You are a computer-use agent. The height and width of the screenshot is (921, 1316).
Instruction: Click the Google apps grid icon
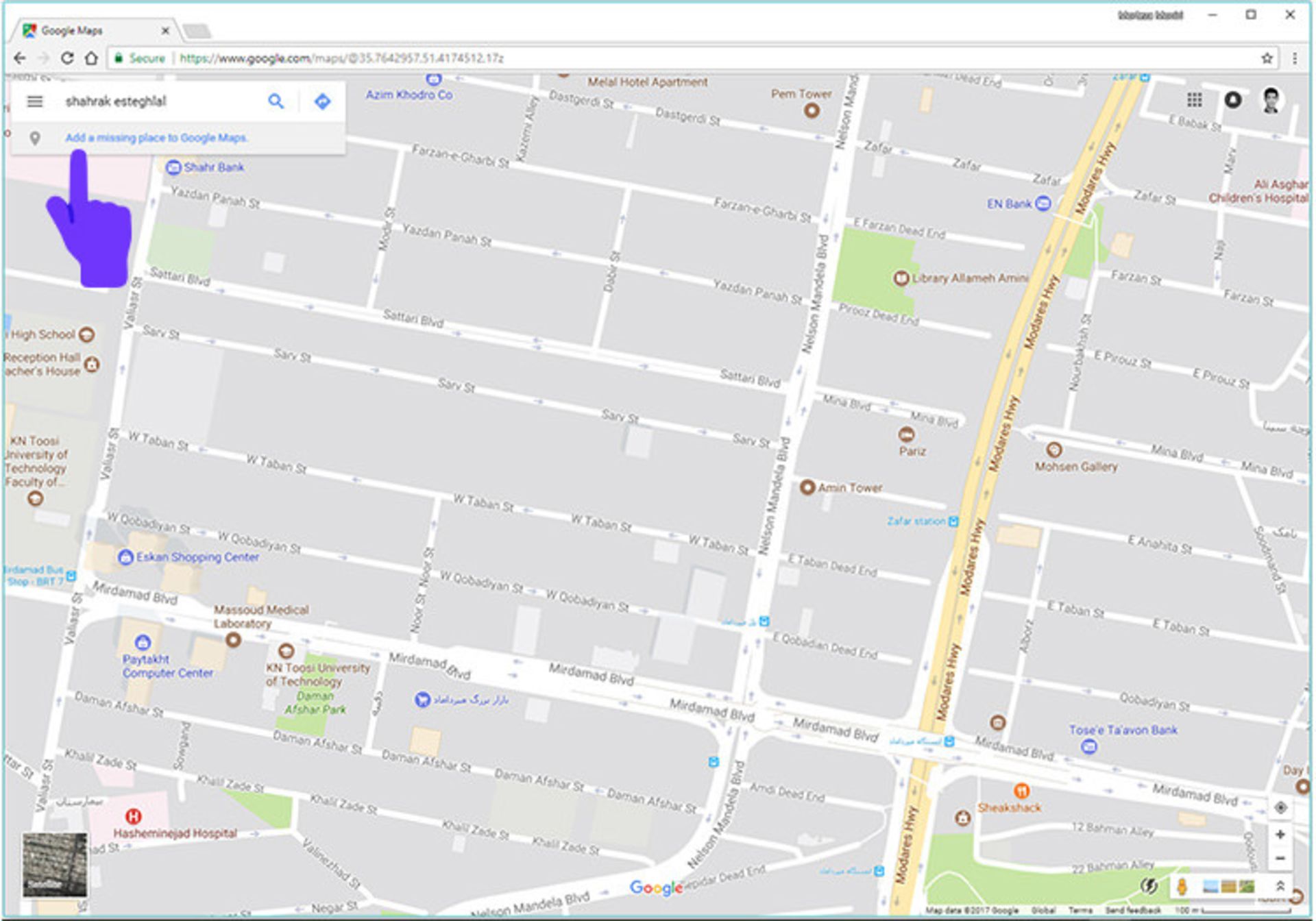(1194, 100)
